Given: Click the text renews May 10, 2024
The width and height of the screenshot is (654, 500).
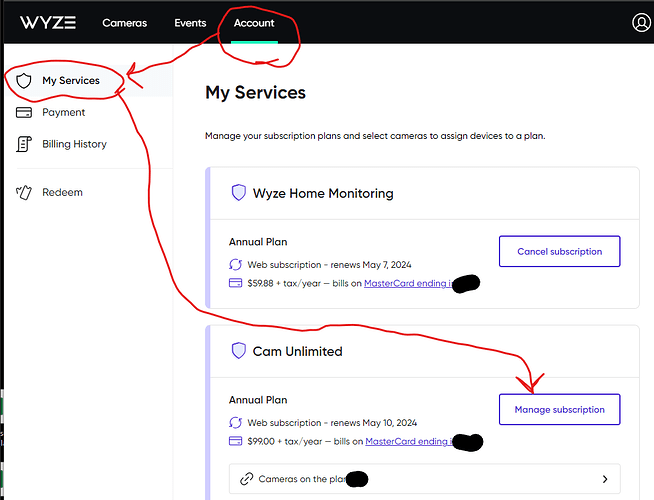Looking at the screenshot, I should 374,423.
